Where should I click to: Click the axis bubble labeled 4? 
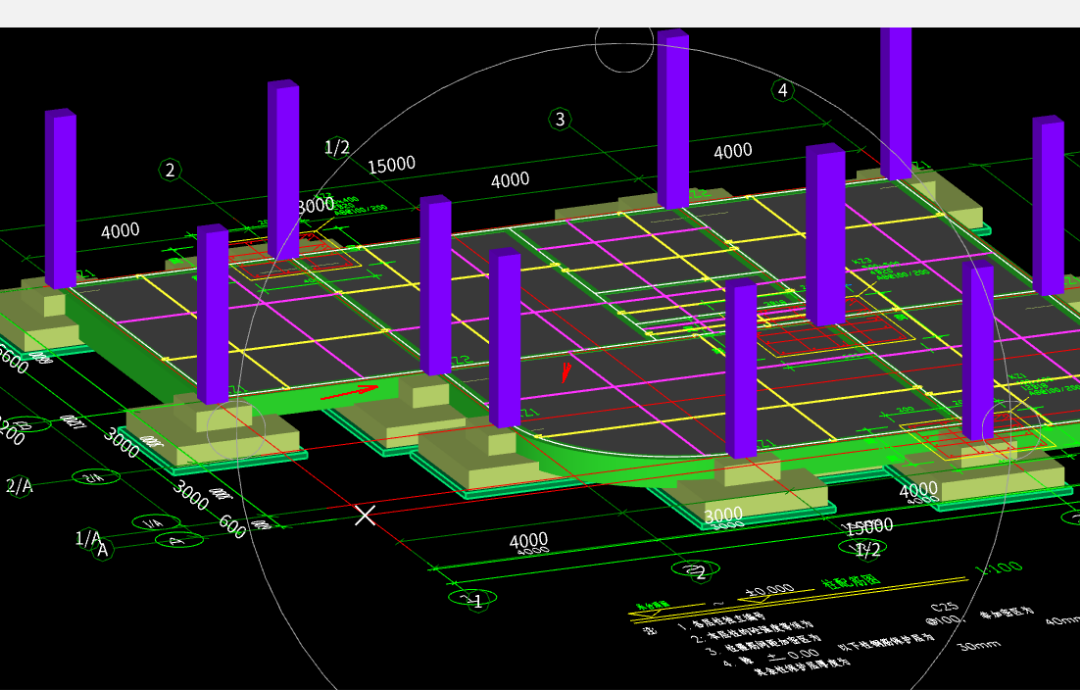pyautogui.click(x=782, y=90)
